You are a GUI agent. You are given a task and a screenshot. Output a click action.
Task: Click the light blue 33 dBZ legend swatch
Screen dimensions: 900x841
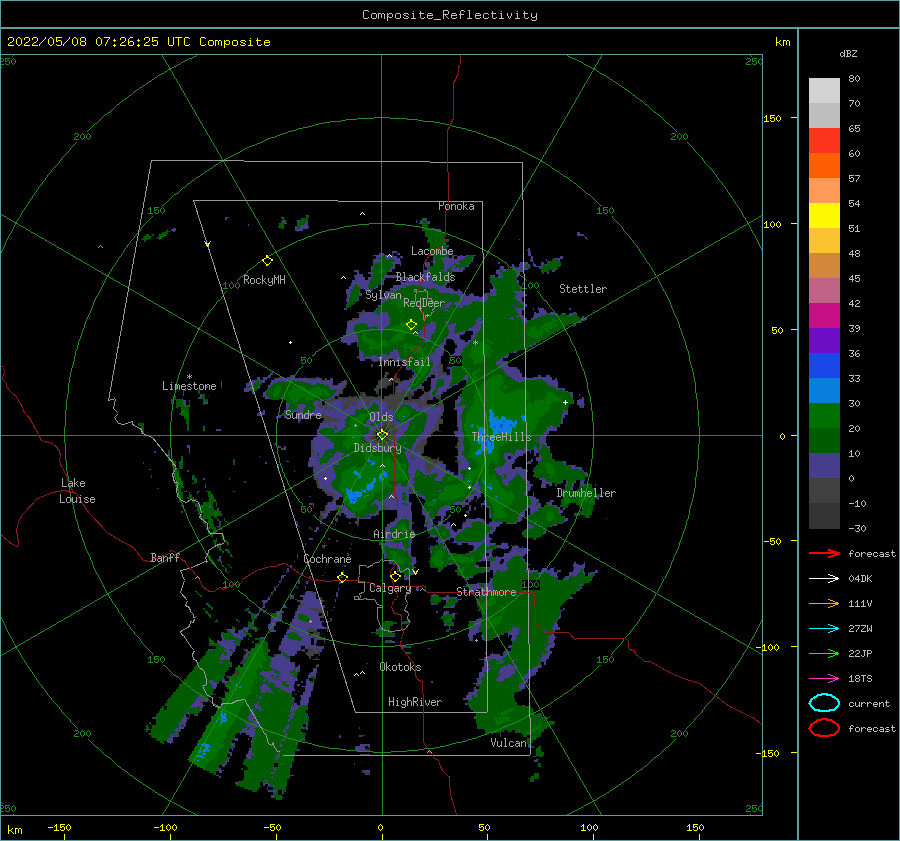(x=824, y=390)
